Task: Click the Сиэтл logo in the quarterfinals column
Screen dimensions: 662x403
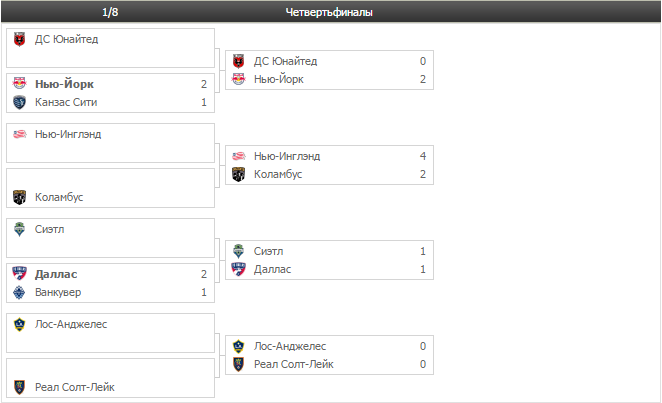Action: [x=238, y=251]
